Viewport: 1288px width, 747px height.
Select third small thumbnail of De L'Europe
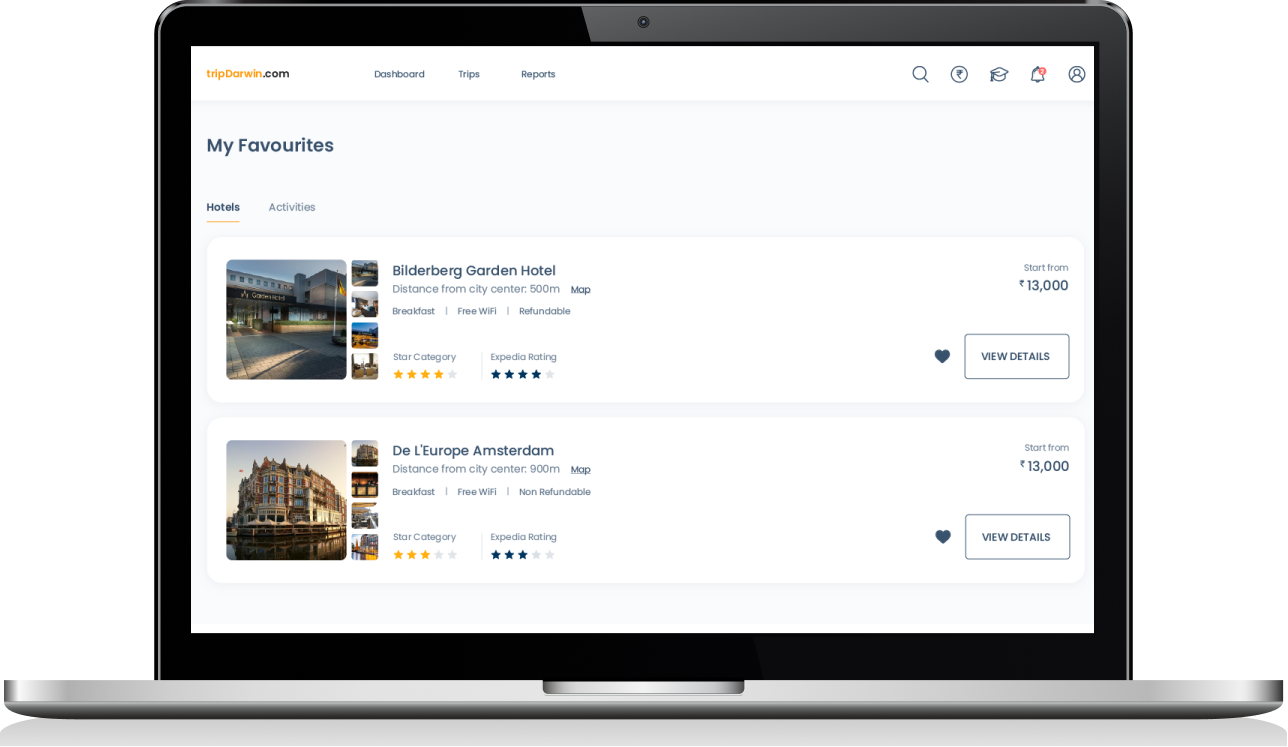tap(365, 515)
